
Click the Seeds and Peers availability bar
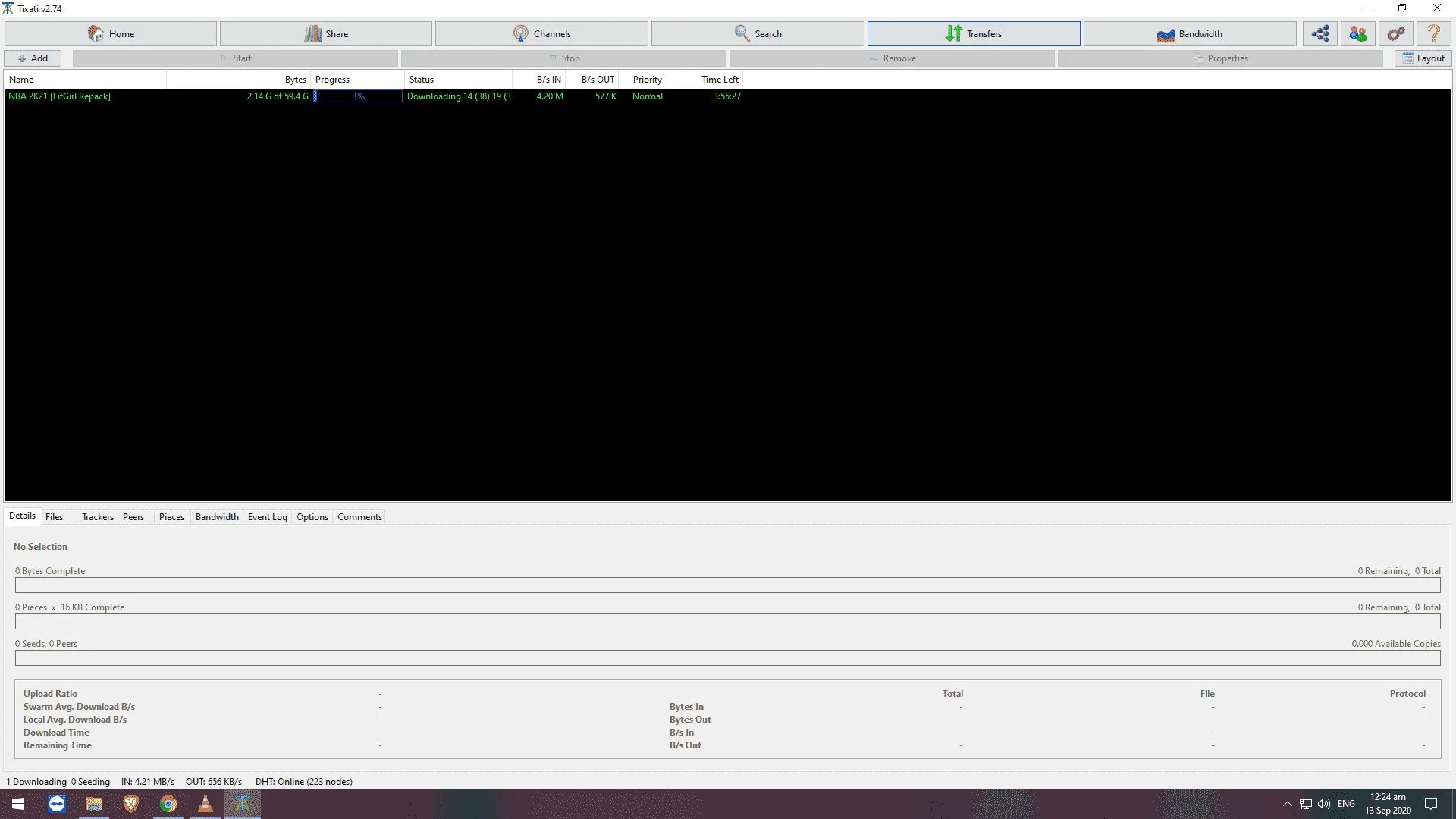[727, 658]
